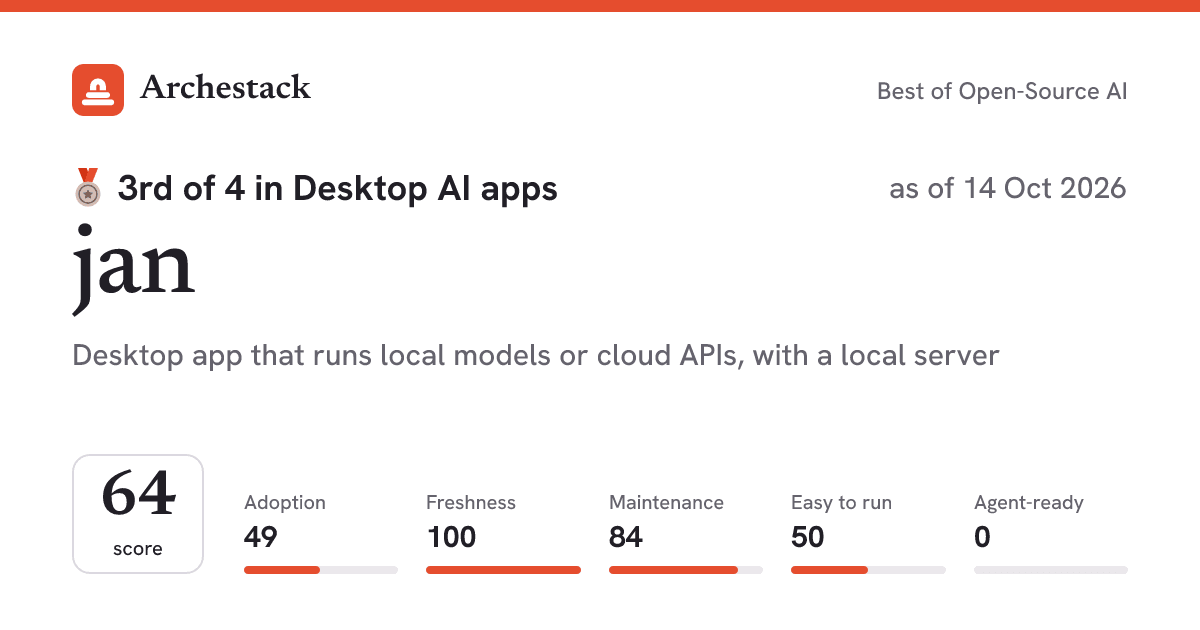Click the 'Easy to run' label
Viewport: 1200px width, 630px height.
click(841, 503)
